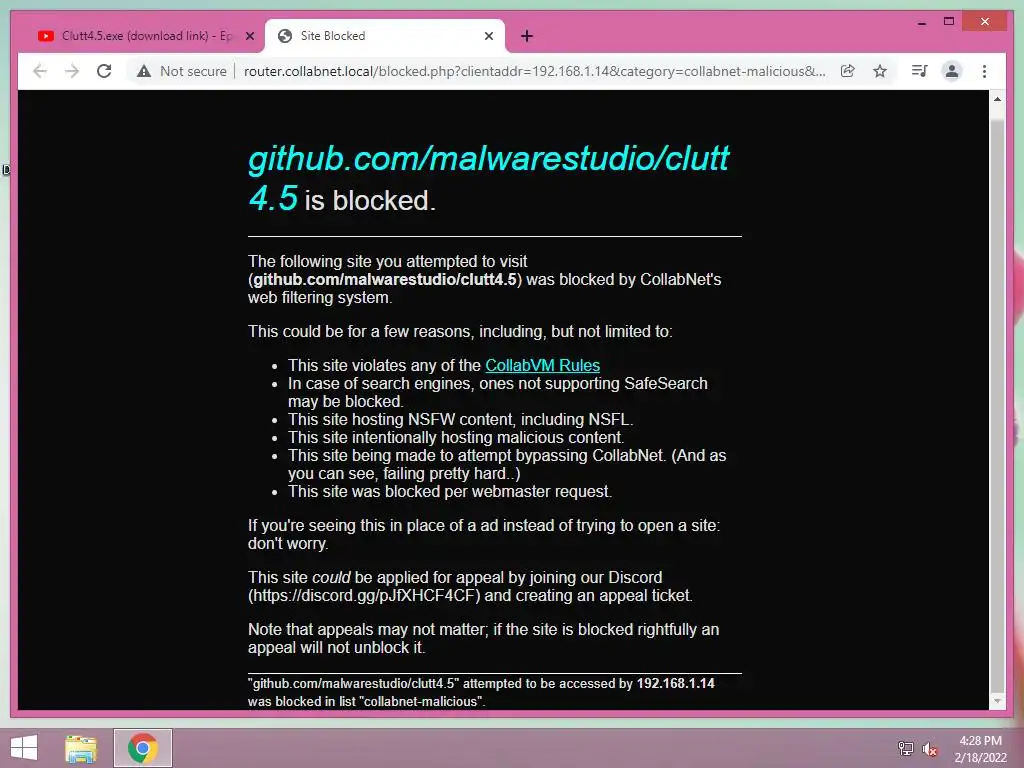Screen dimensions: 1024x768
Task: Reload the blocked page
Action: (x=104, y=71)
